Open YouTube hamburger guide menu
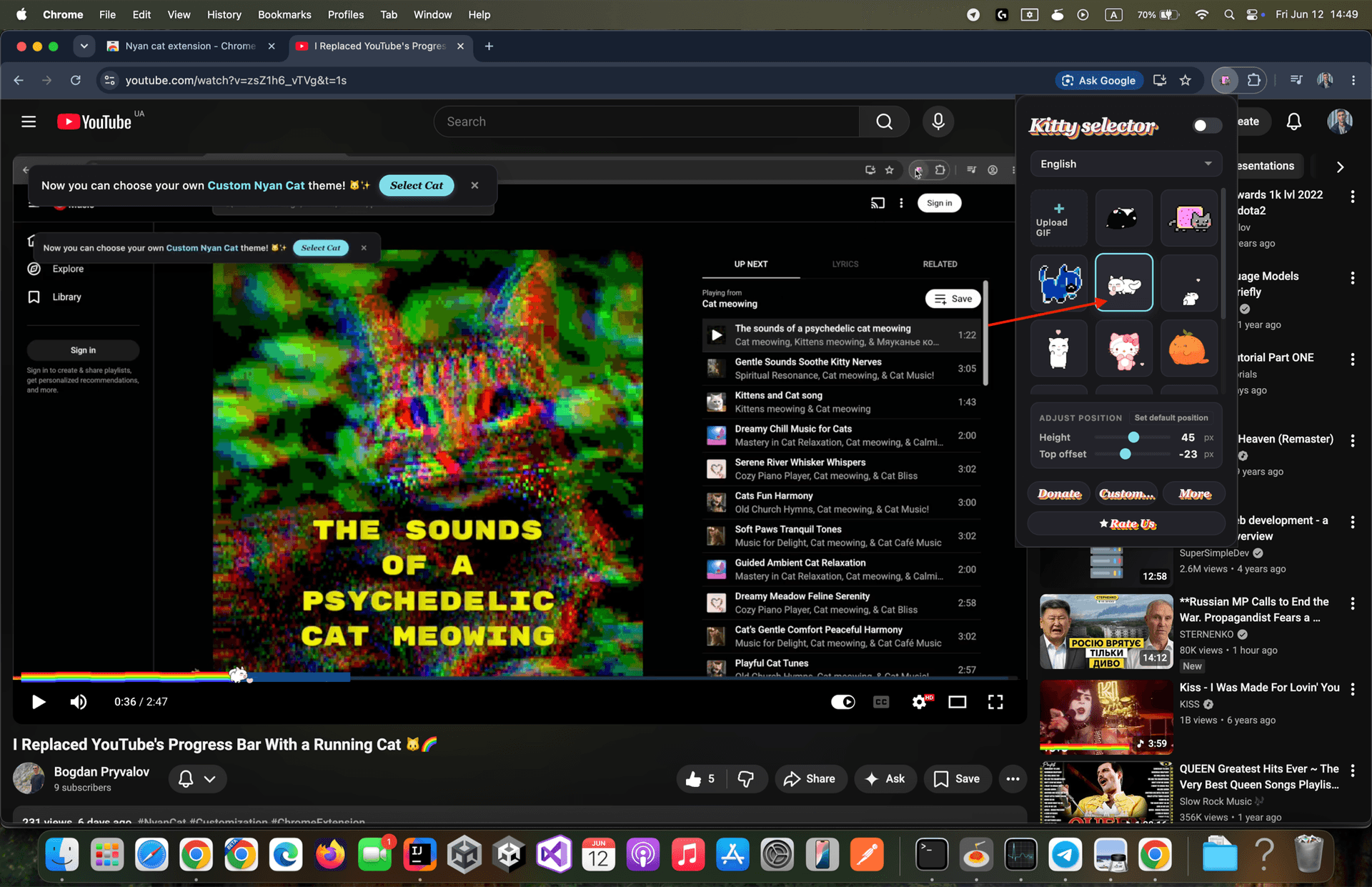The width and height of the screenshot is (1372, 887). [29, 122]
